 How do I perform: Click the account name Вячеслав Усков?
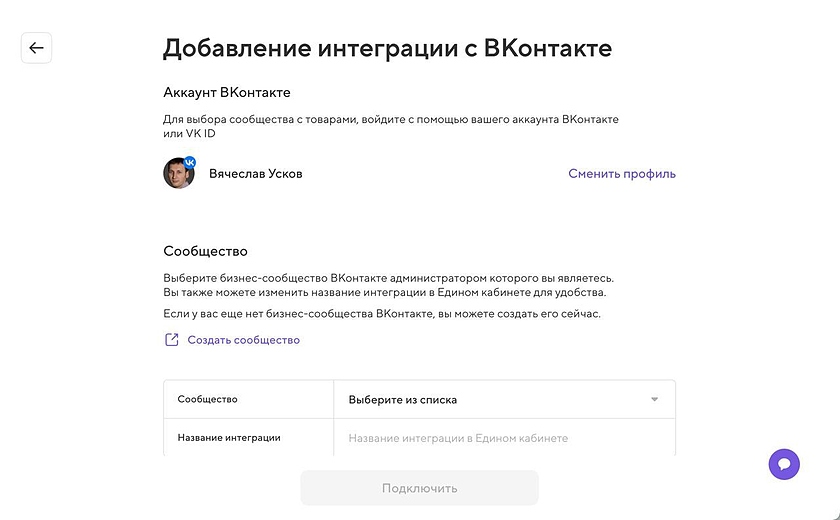(255, 174)
